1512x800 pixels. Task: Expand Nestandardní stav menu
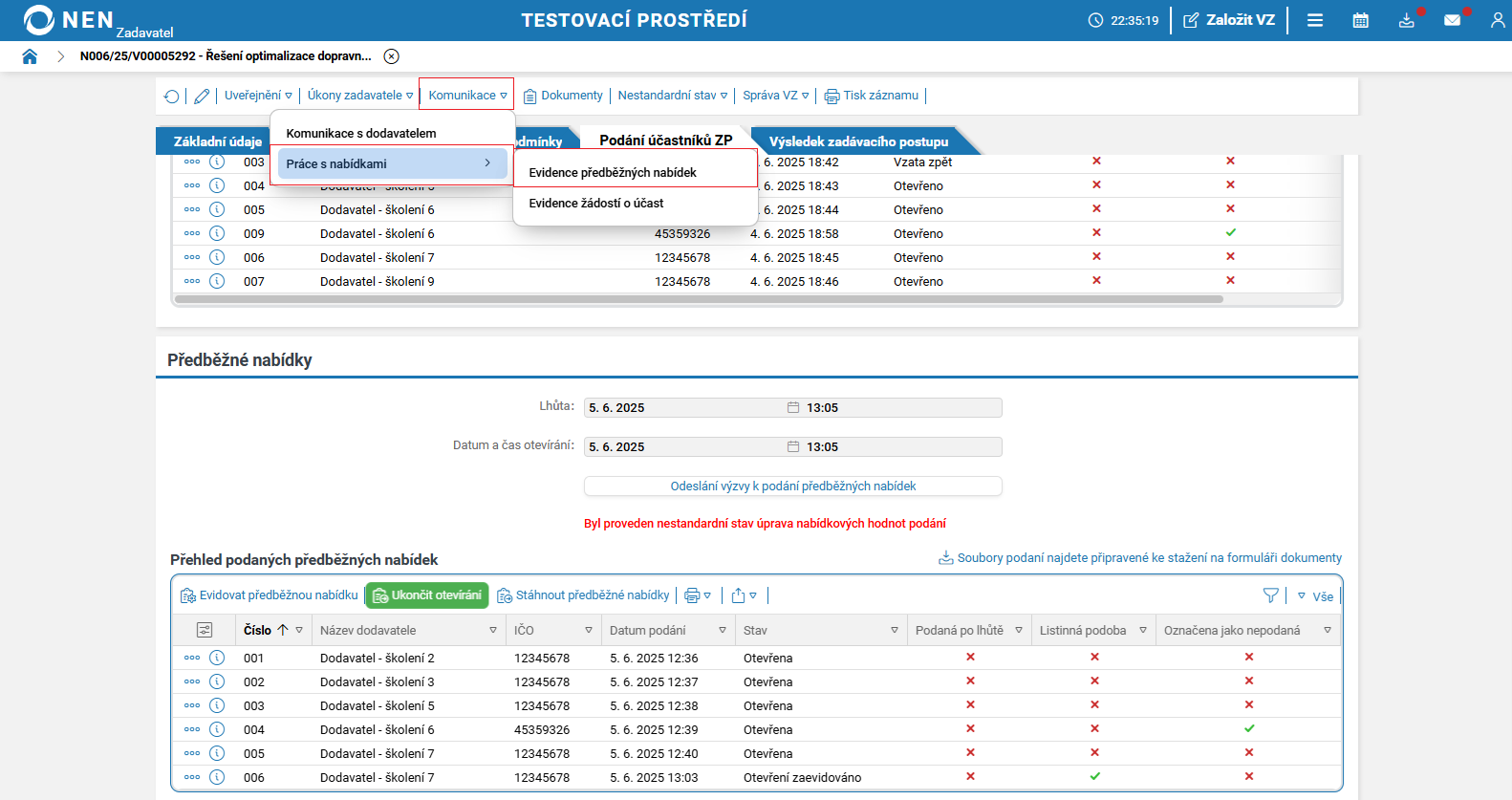(x=673, y=96)
